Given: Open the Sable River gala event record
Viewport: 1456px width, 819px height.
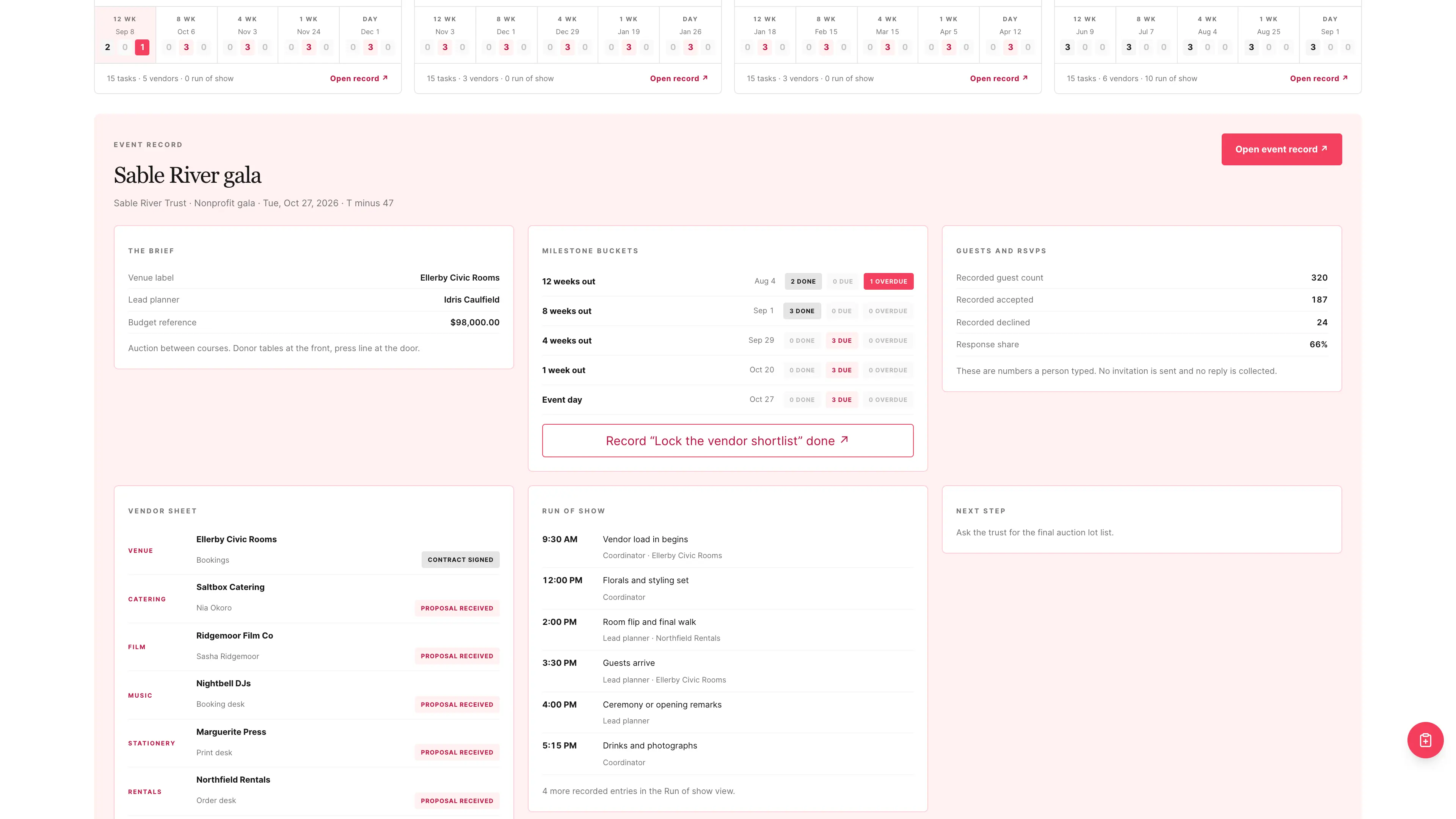Looking at the screenshot, I should 1281,149.
